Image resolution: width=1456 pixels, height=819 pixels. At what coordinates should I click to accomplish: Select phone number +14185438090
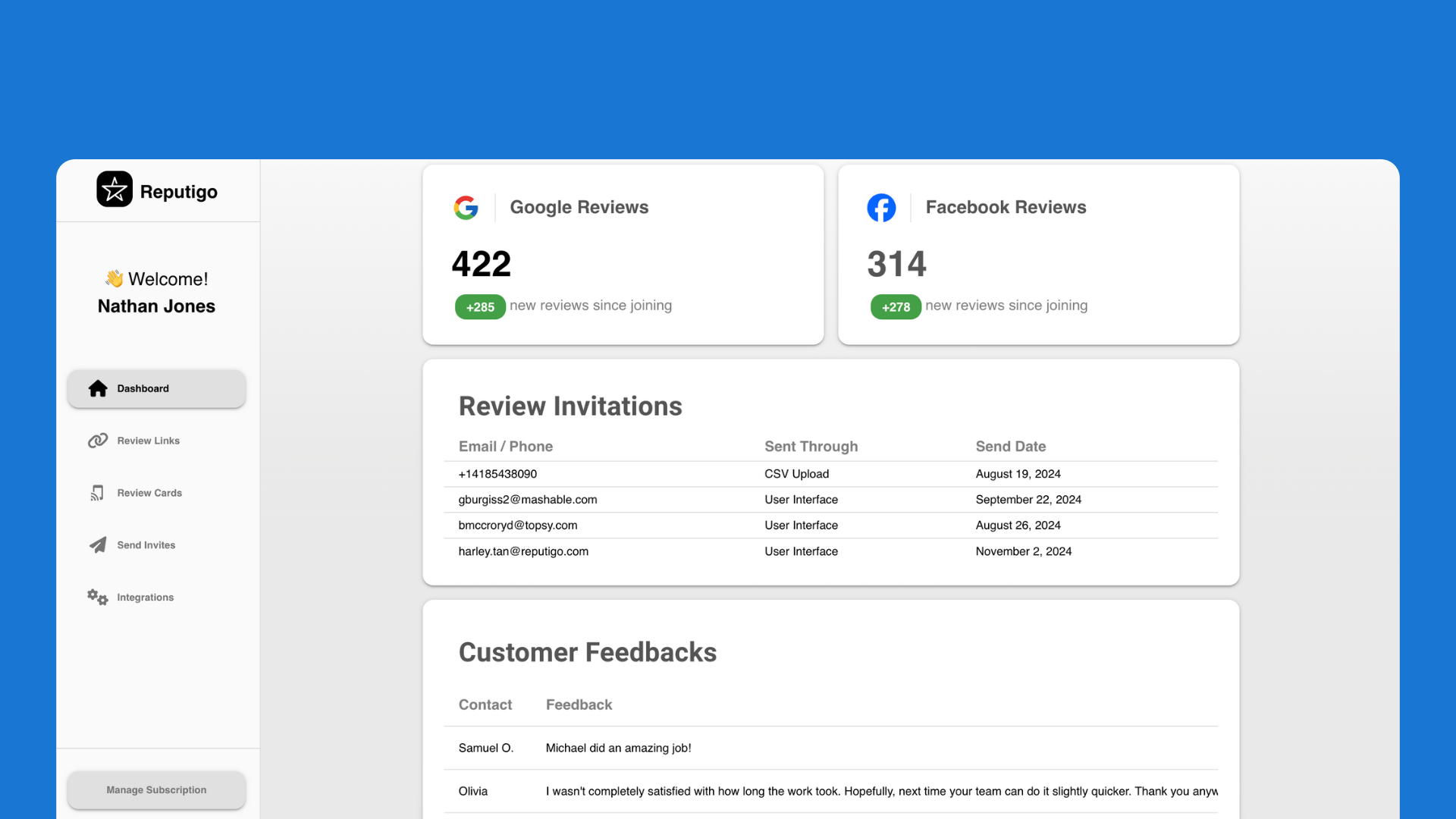pos(497,474)
